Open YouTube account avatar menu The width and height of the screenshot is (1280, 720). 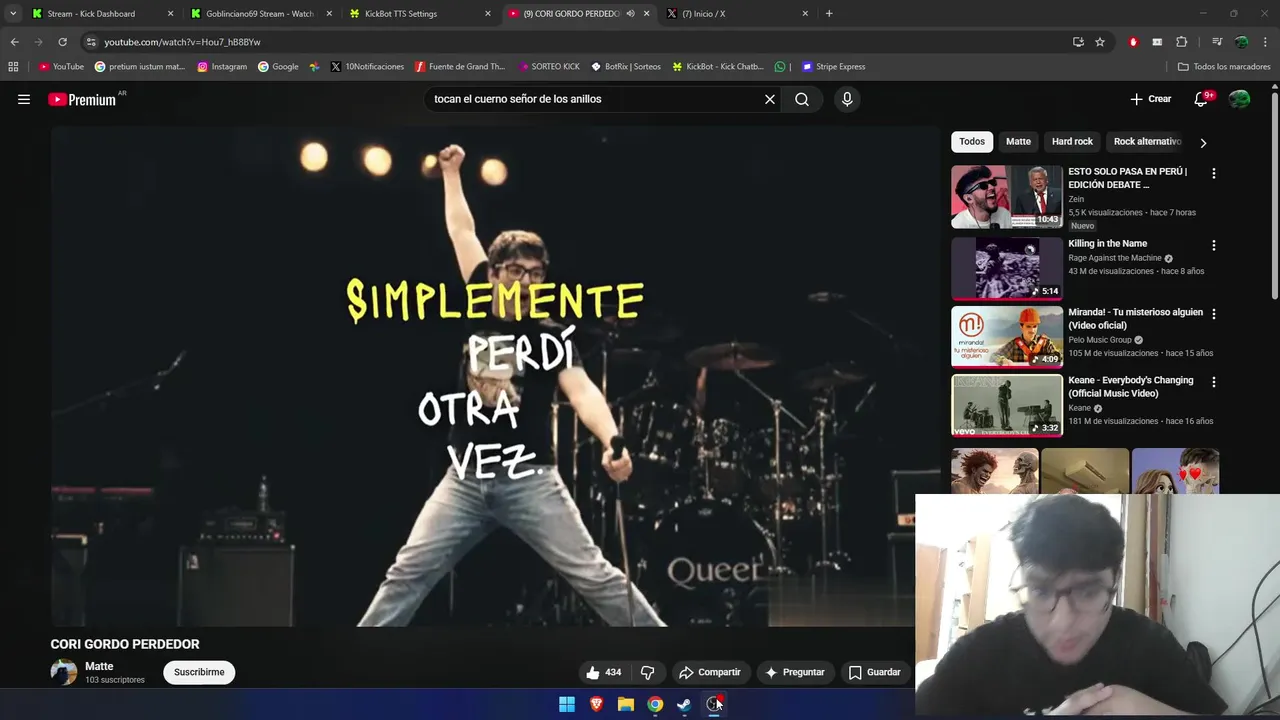[x=1239, y=99]
